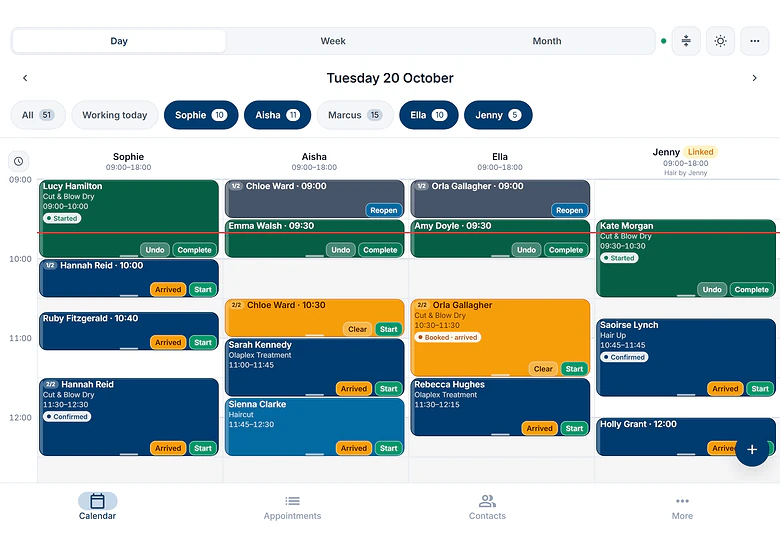Toggle the Sophie staff filter chip
The height and width of the screenshot is (542, 780).
coord(201,115)
